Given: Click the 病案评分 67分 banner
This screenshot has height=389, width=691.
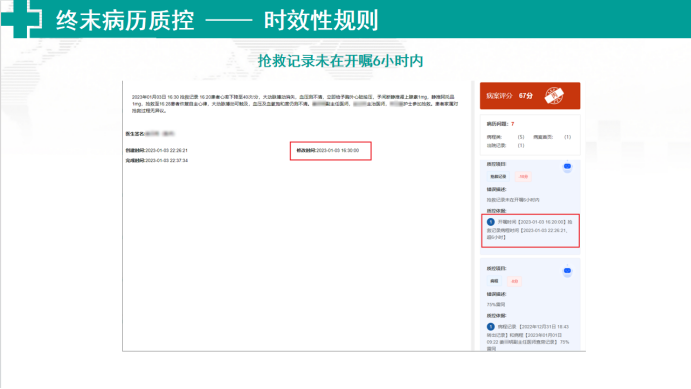Looking at the screenshot, I should (x=530, y=96).
